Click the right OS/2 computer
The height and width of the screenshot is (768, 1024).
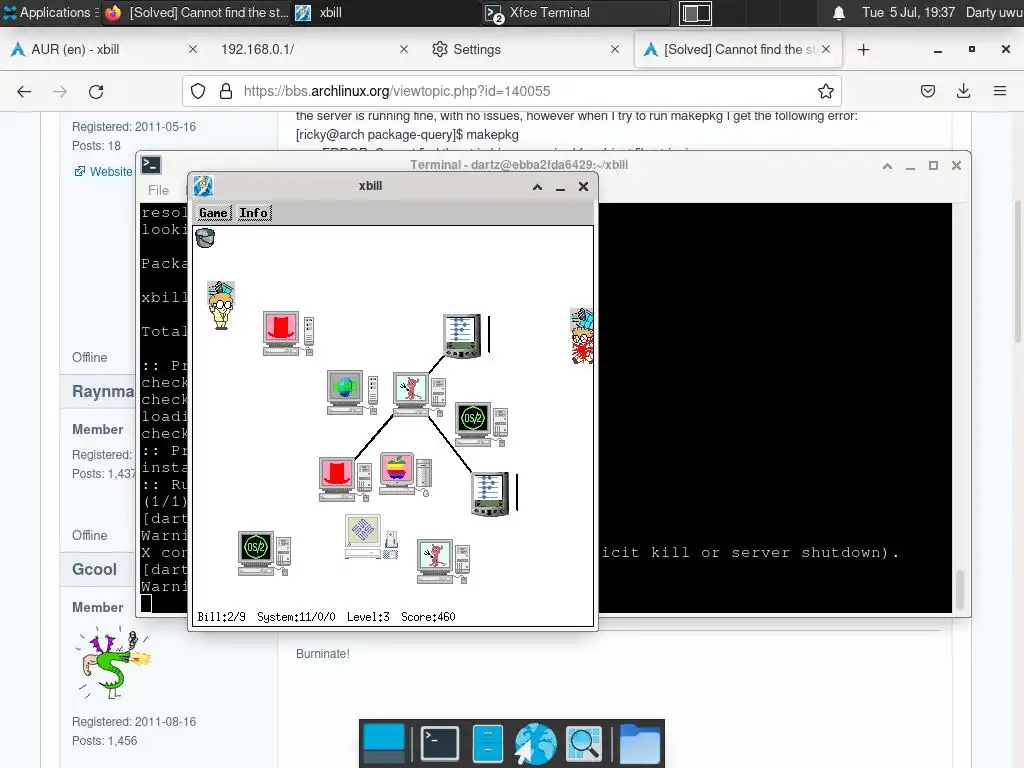point(481,424)
